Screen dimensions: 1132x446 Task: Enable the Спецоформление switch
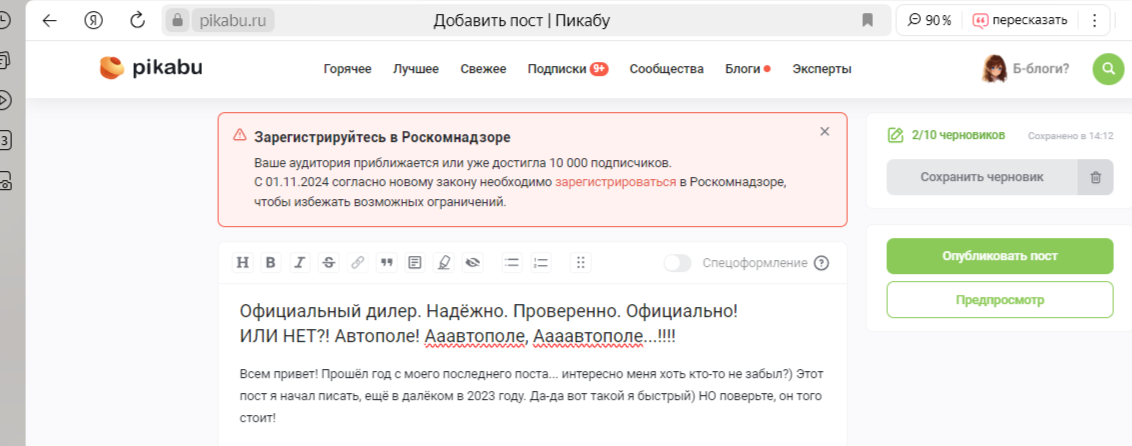[678, 263]
